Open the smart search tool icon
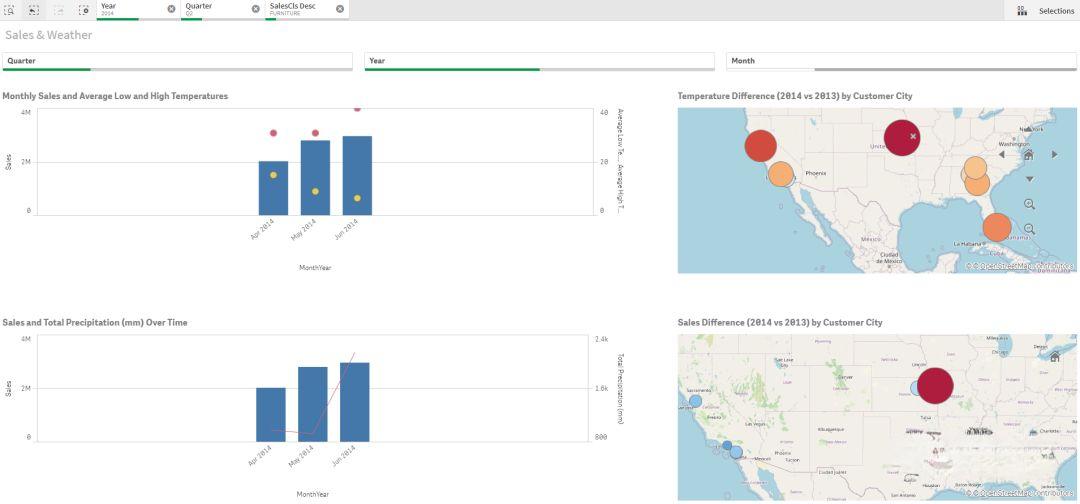This screenshot has width=1080, height=504. point(9,10)
